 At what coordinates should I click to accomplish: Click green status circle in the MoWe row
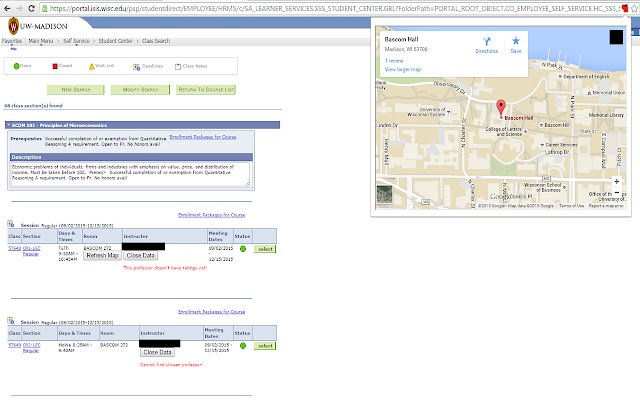[243, 346]
